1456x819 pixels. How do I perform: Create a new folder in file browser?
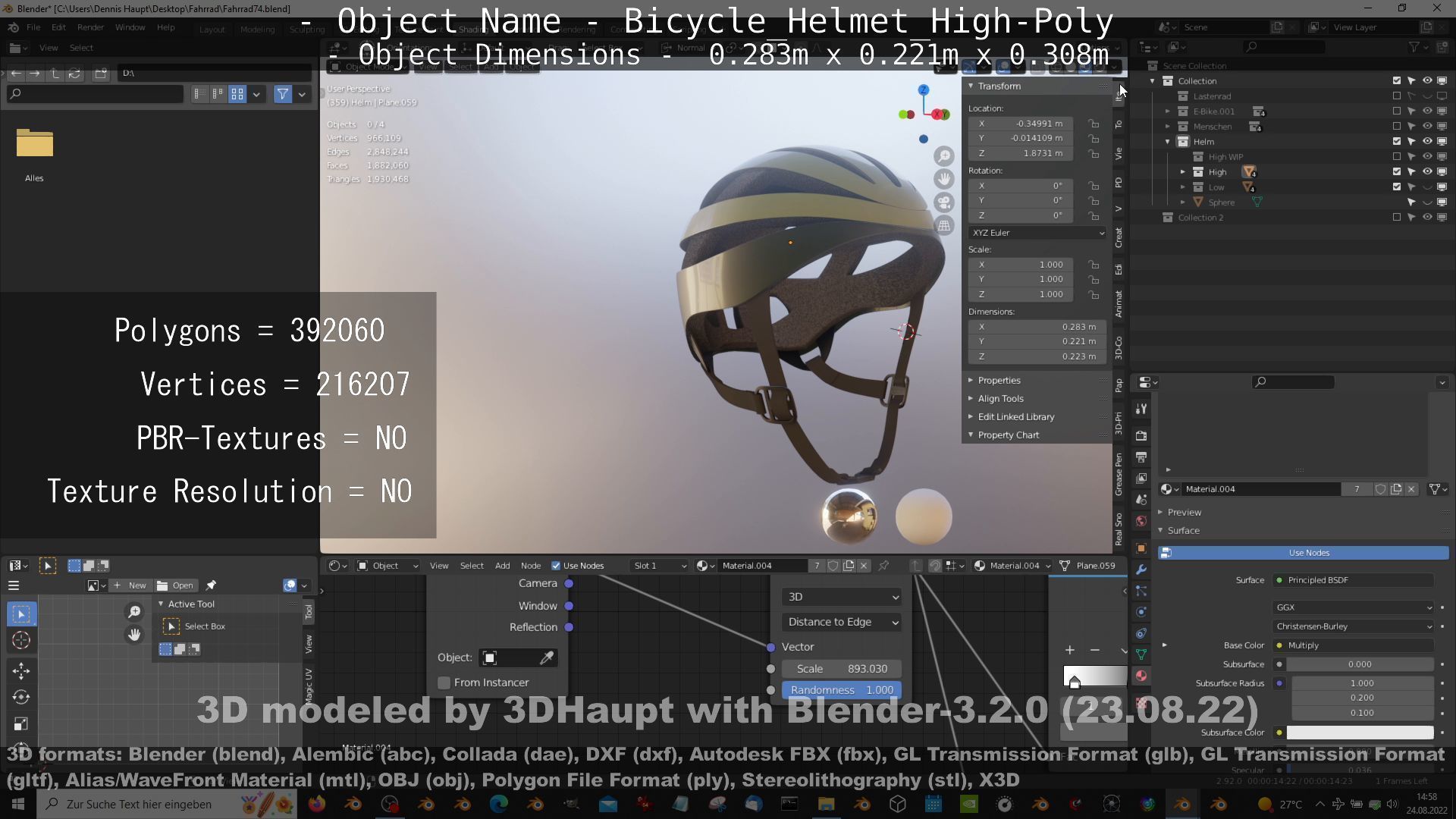(x=101, y=73)
